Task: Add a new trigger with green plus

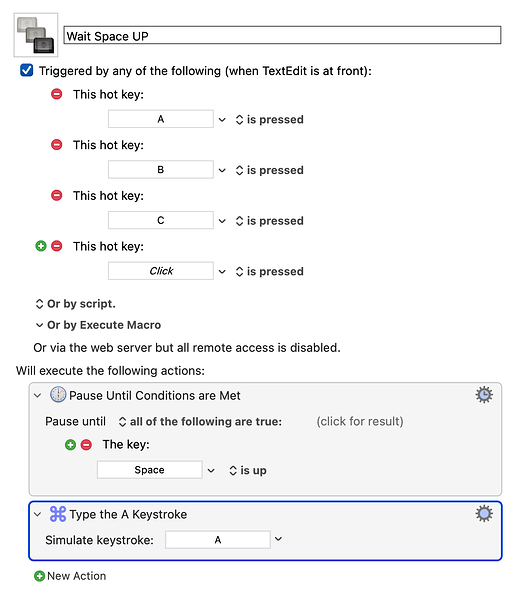Action: [41, 246]
